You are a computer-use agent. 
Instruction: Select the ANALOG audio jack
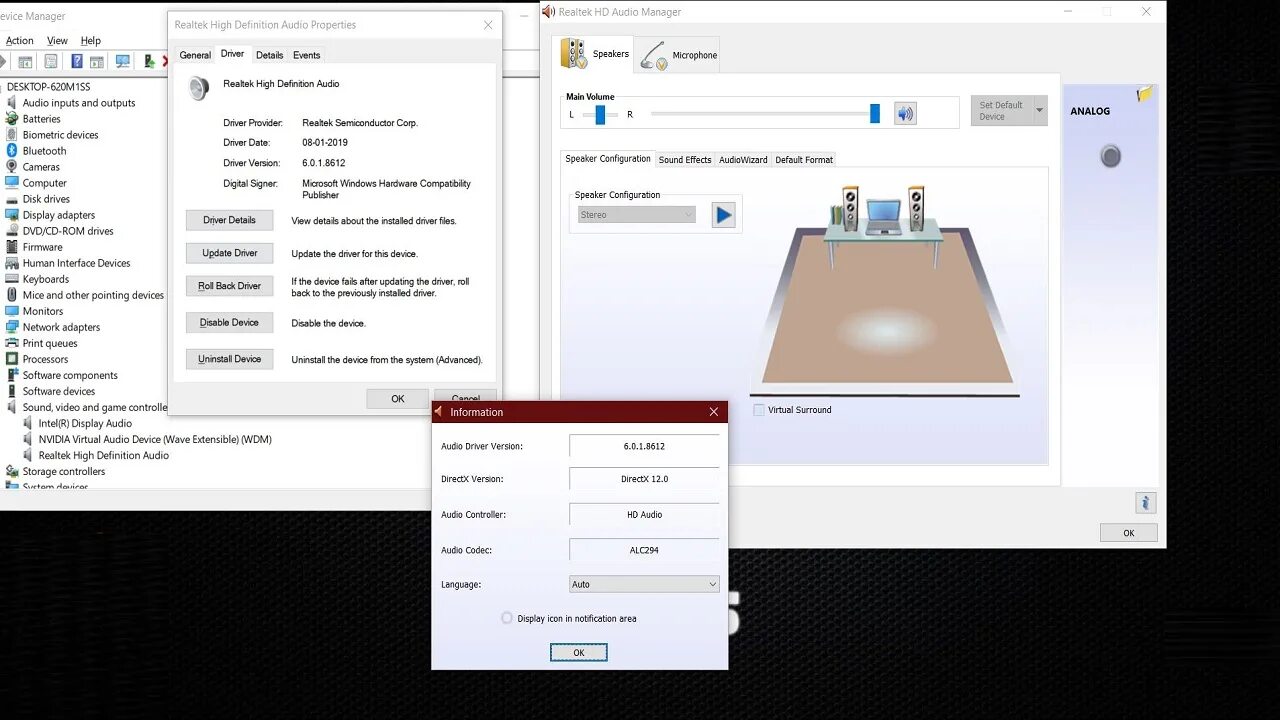click(1110, 156)
